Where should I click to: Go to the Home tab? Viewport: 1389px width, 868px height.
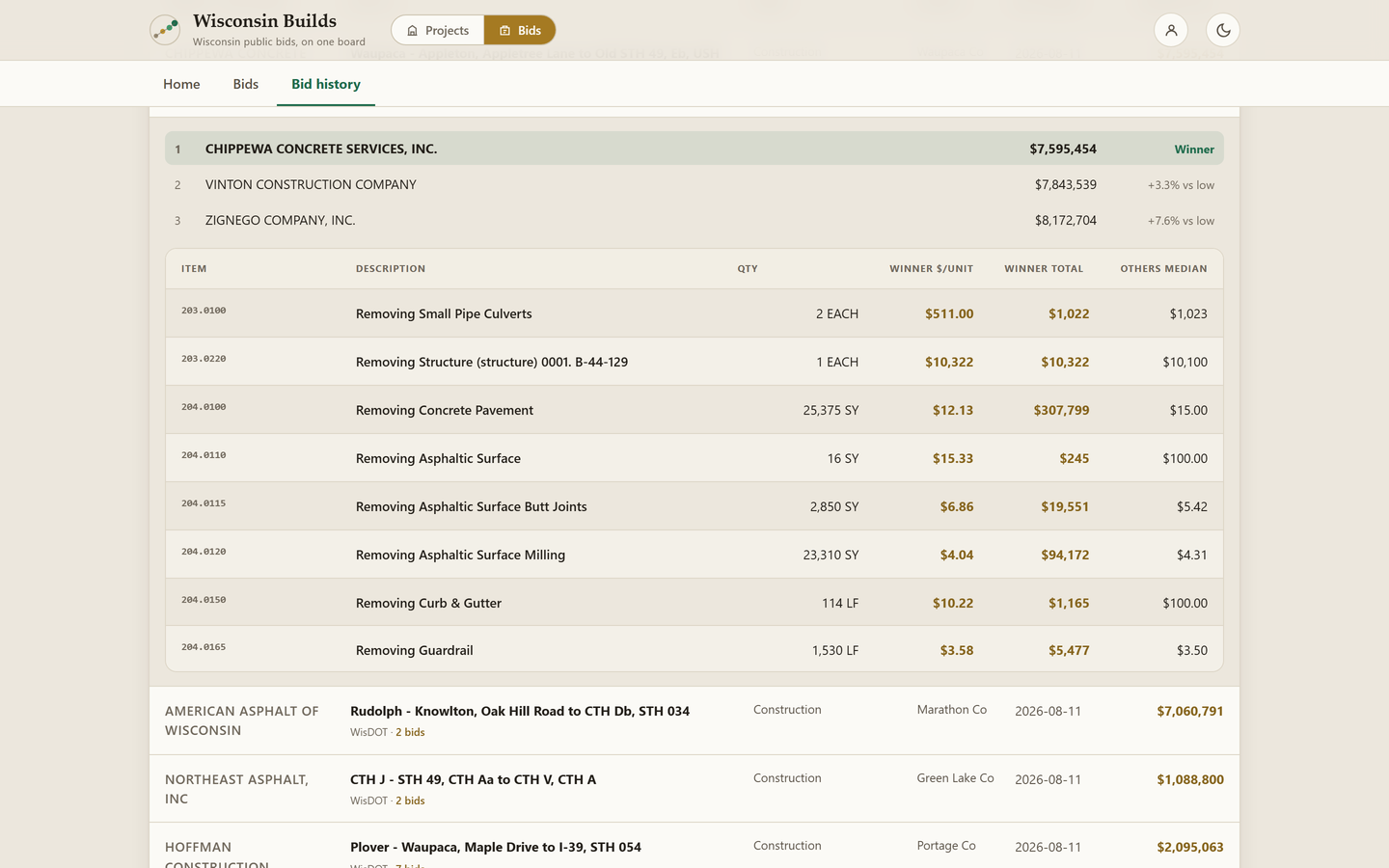tap(181, 84)
